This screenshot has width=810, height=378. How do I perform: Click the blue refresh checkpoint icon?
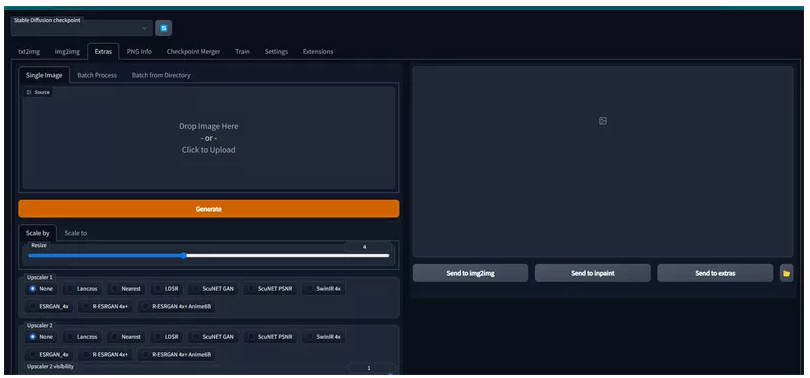click(164, 28)
